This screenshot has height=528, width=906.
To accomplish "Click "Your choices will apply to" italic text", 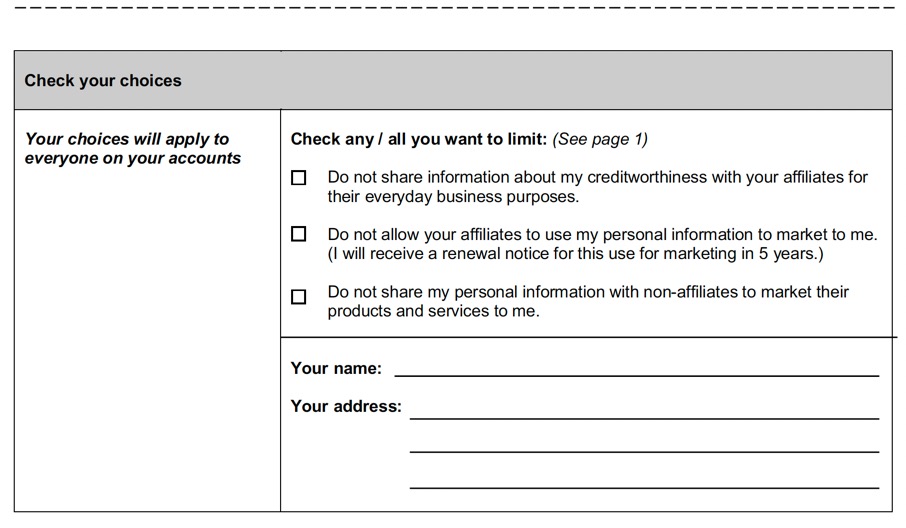I will pos(127,139).
